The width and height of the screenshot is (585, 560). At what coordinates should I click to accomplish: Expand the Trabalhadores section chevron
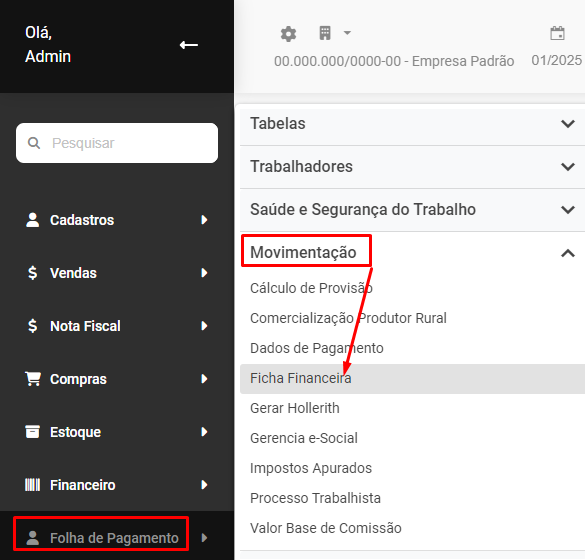568,167
